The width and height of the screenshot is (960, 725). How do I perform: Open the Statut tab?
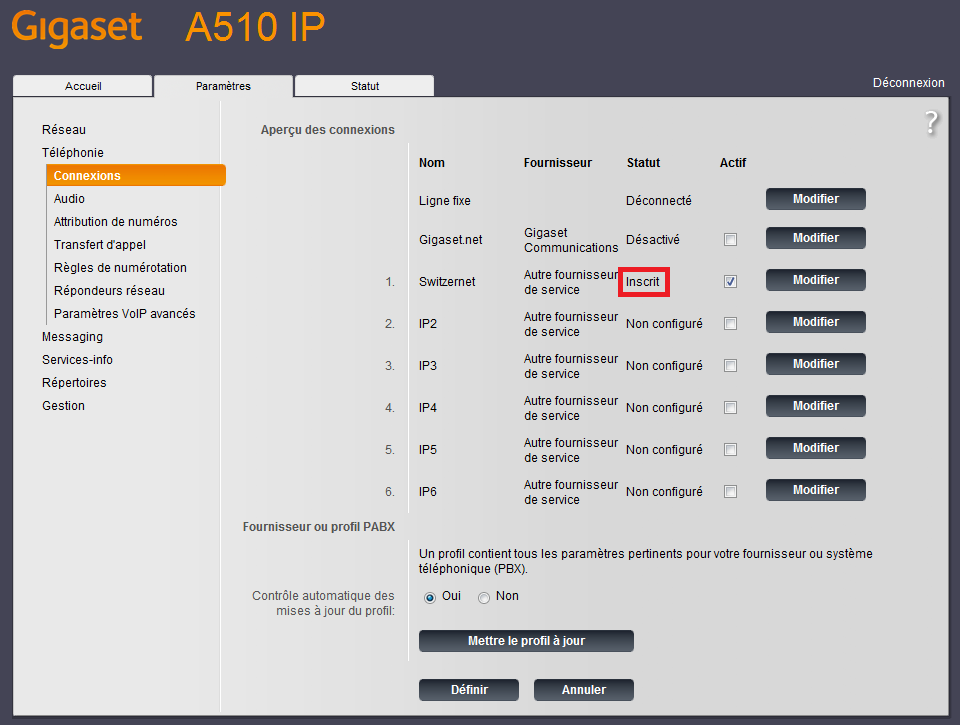coord(364,86)
